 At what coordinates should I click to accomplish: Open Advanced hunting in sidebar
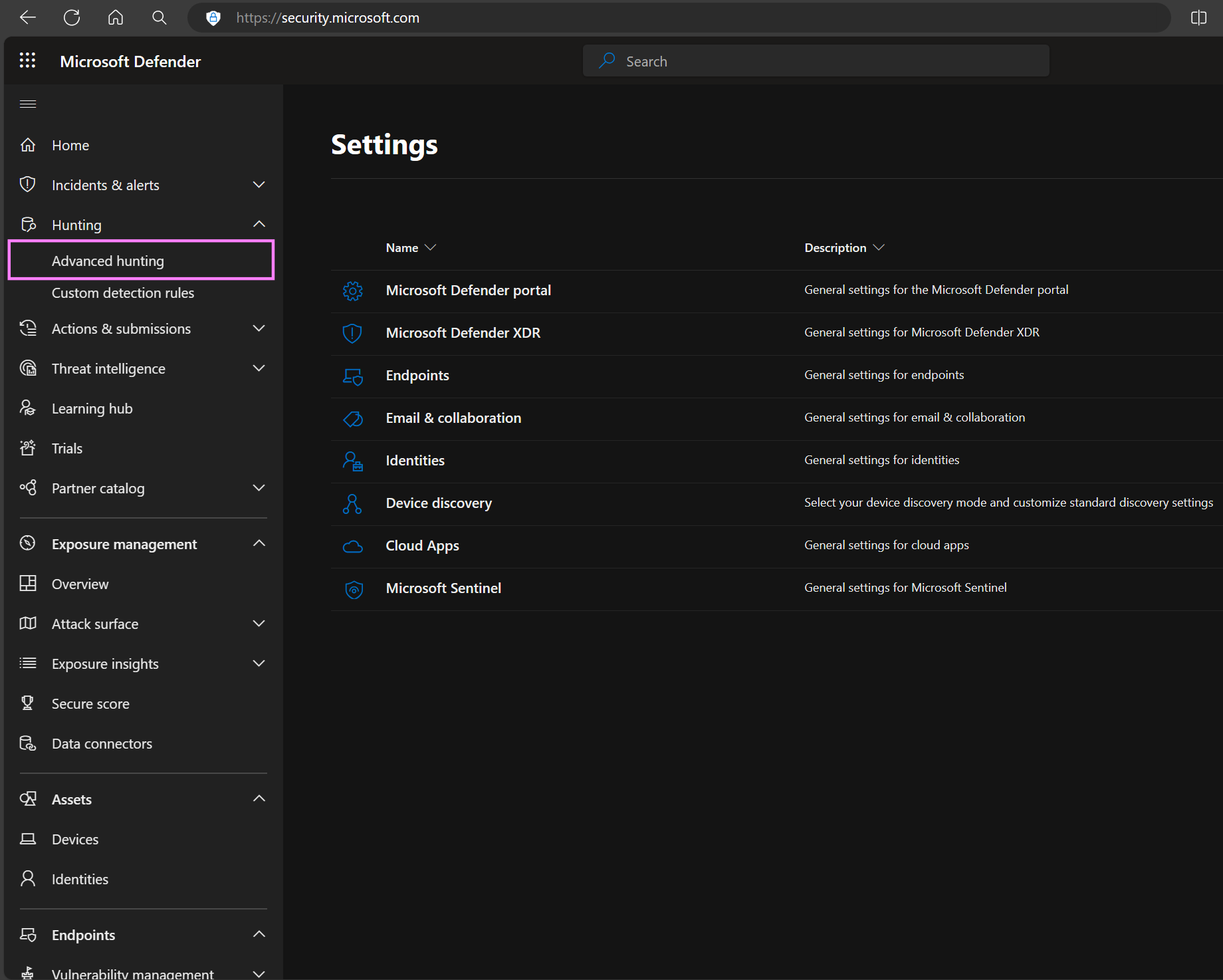coord(141,261)
